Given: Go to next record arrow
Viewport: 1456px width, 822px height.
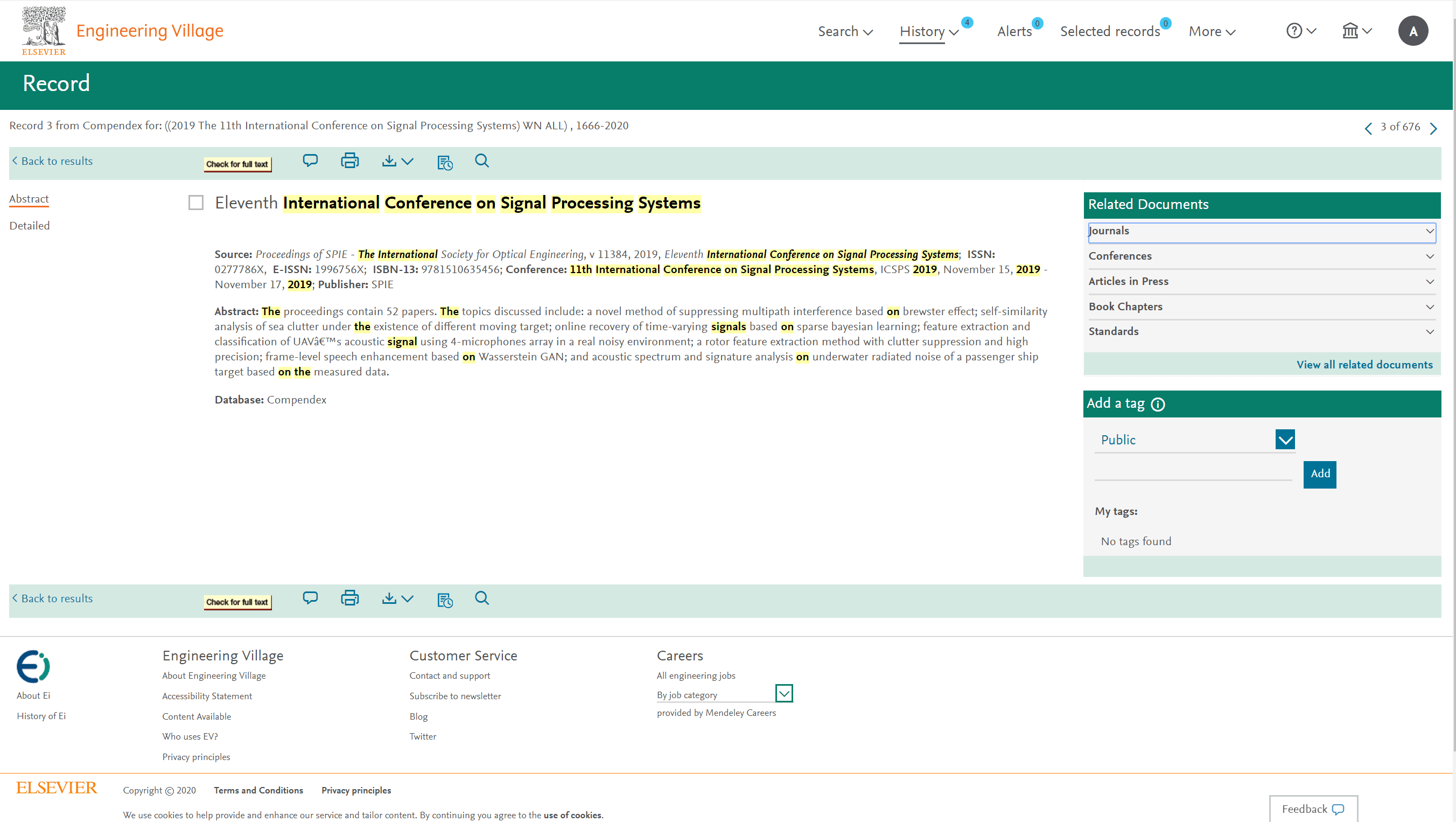Looking at the screenshot, I should coord(1433,128).
